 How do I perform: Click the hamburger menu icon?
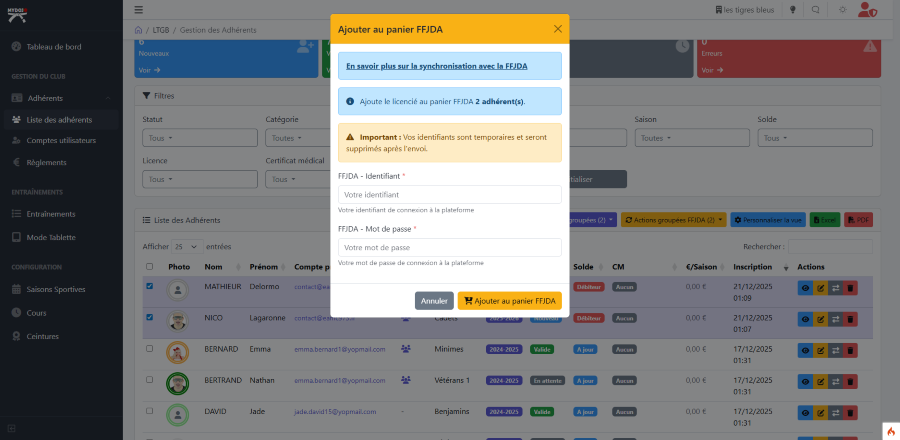[138, 10]
